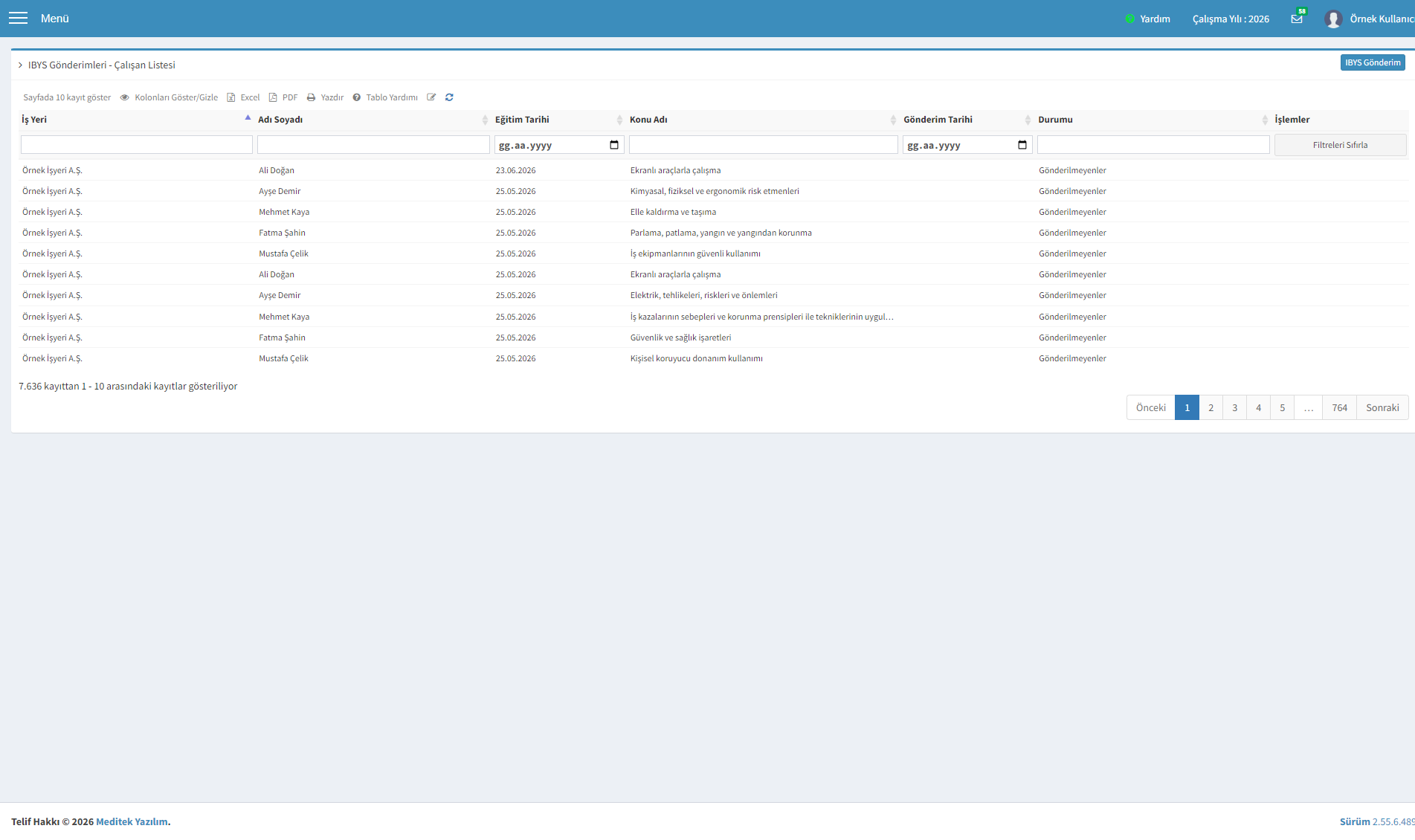This screenshot has width=1415, height=840.
Task: Click the edit table pencil icon
Action: point(431,97)
